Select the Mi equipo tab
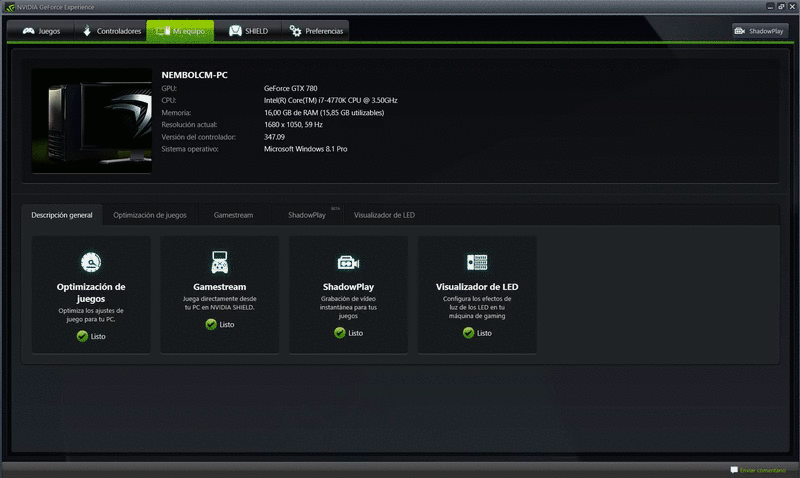 tap(180, 31)
